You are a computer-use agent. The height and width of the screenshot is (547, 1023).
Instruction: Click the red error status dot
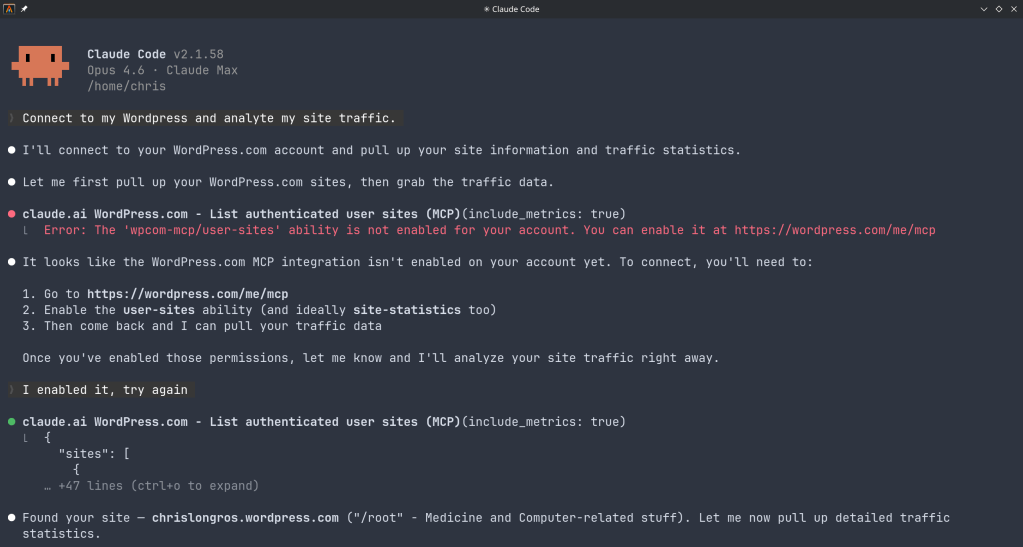12,214
